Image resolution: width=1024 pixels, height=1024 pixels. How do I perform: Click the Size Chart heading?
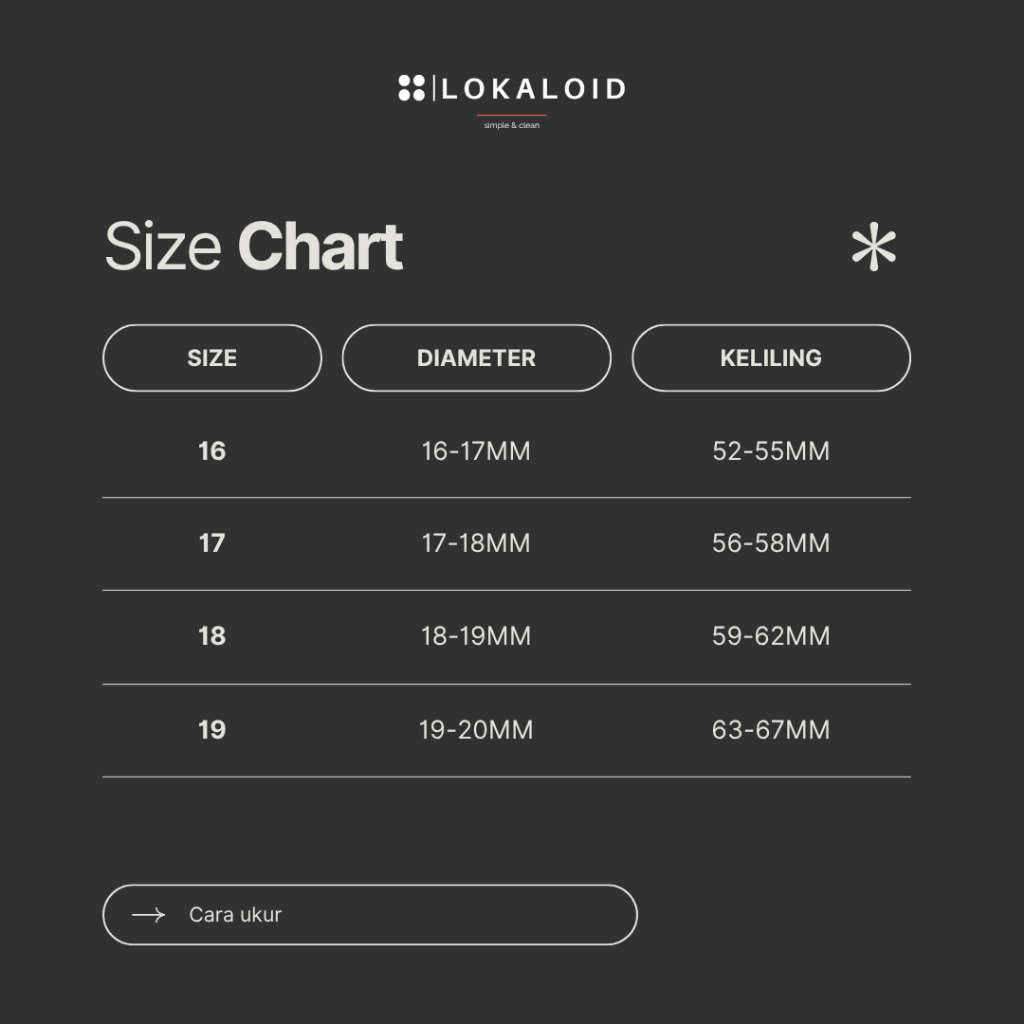(x=254, y=247)
